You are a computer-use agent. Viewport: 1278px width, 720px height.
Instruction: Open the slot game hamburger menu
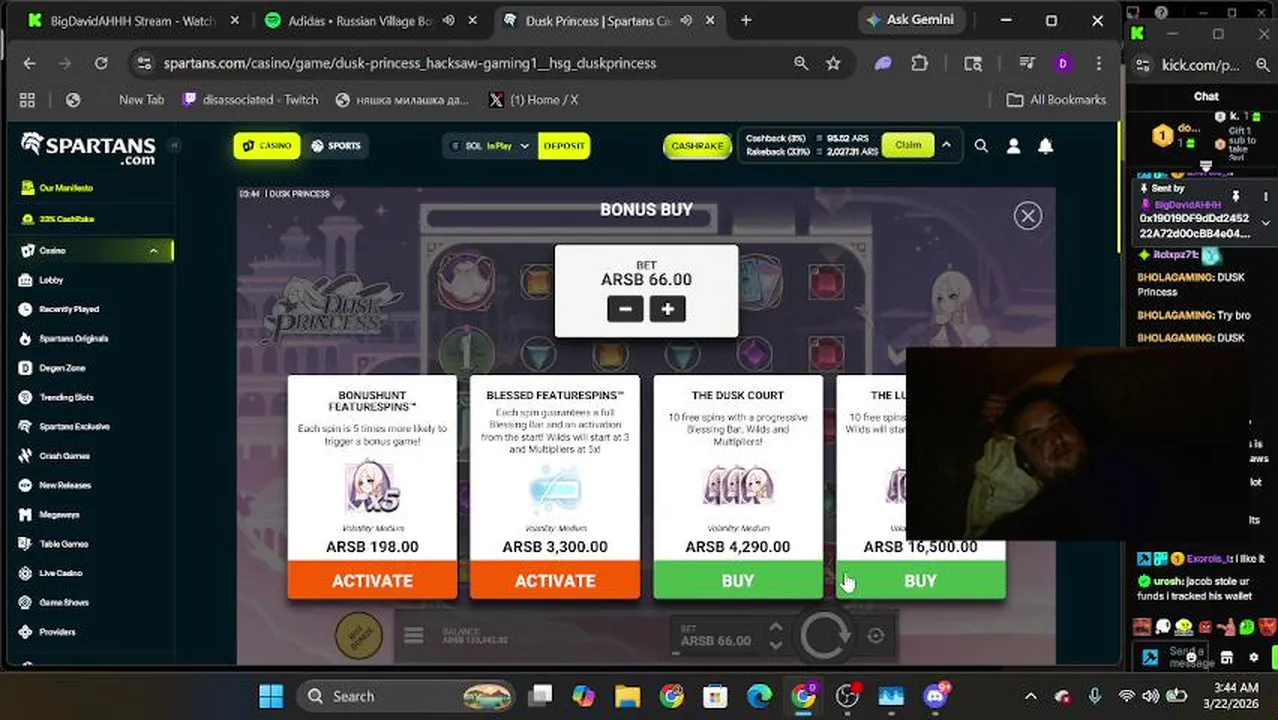[x=413, y=636]
